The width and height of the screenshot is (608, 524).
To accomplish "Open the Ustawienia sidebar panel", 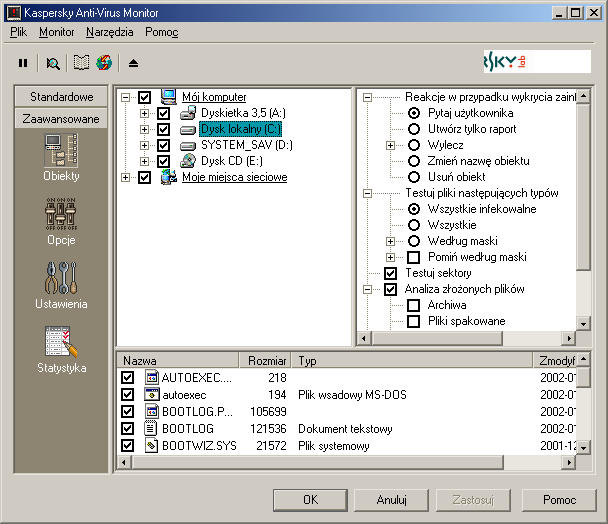I will 61,286.
